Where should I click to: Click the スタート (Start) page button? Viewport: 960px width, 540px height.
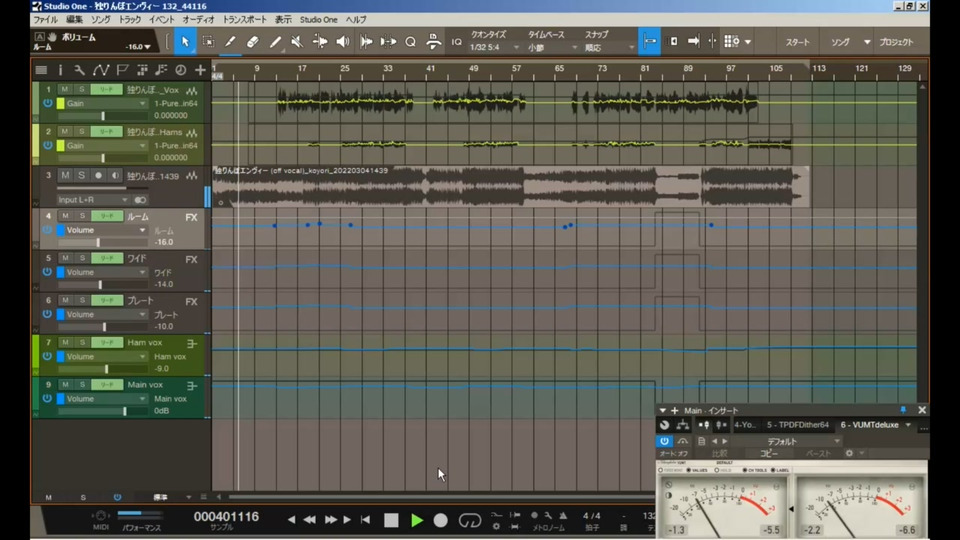pos(797,42)
